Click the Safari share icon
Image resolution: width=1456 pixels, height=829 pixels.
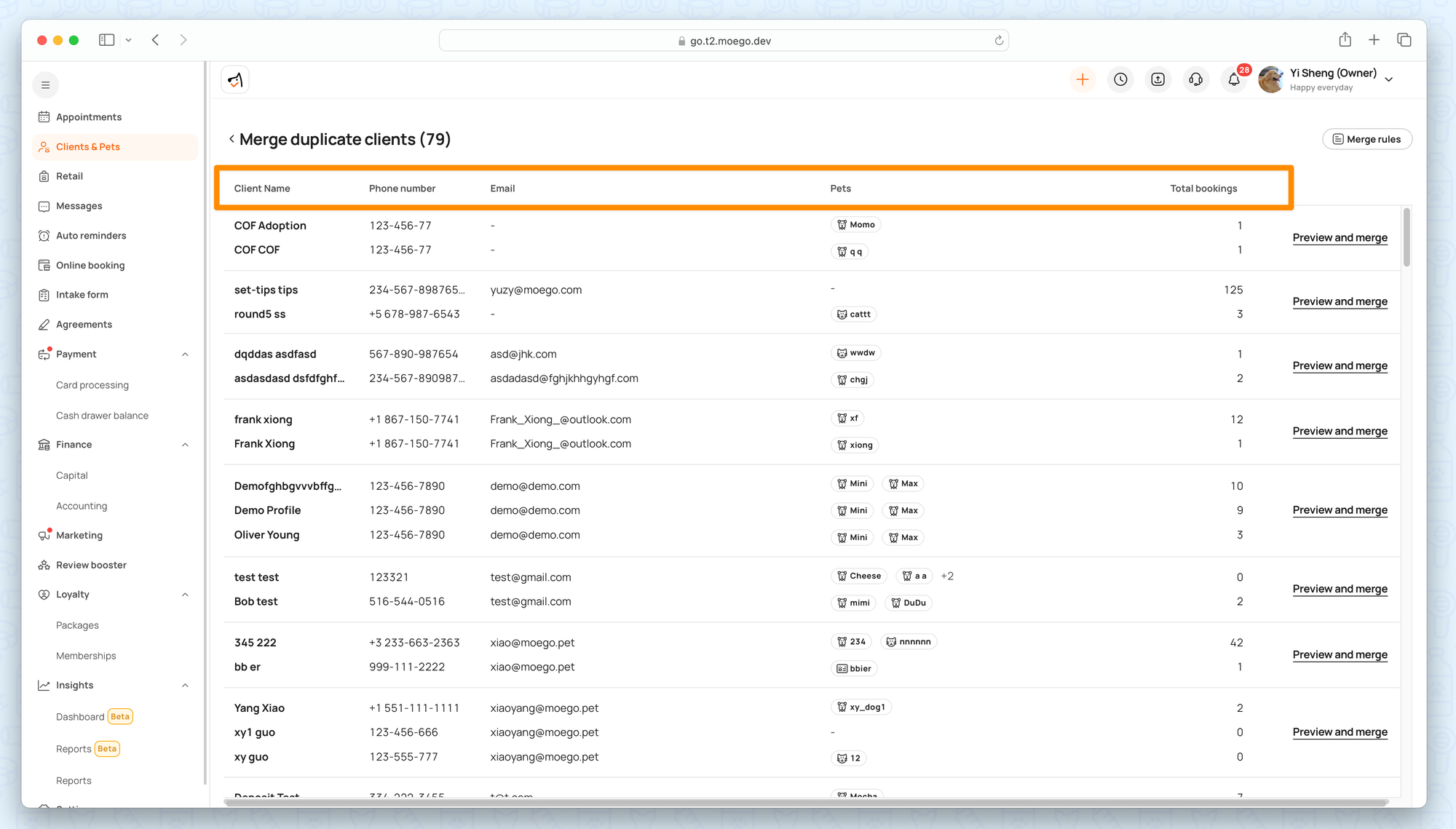click(1345, 40)
